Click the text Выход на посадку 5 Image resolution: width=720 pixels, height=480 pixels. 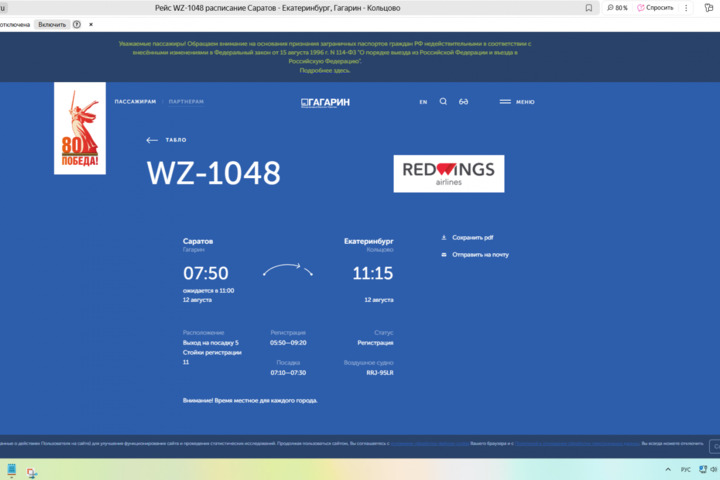pyautogui.click(x=211, y=343)
